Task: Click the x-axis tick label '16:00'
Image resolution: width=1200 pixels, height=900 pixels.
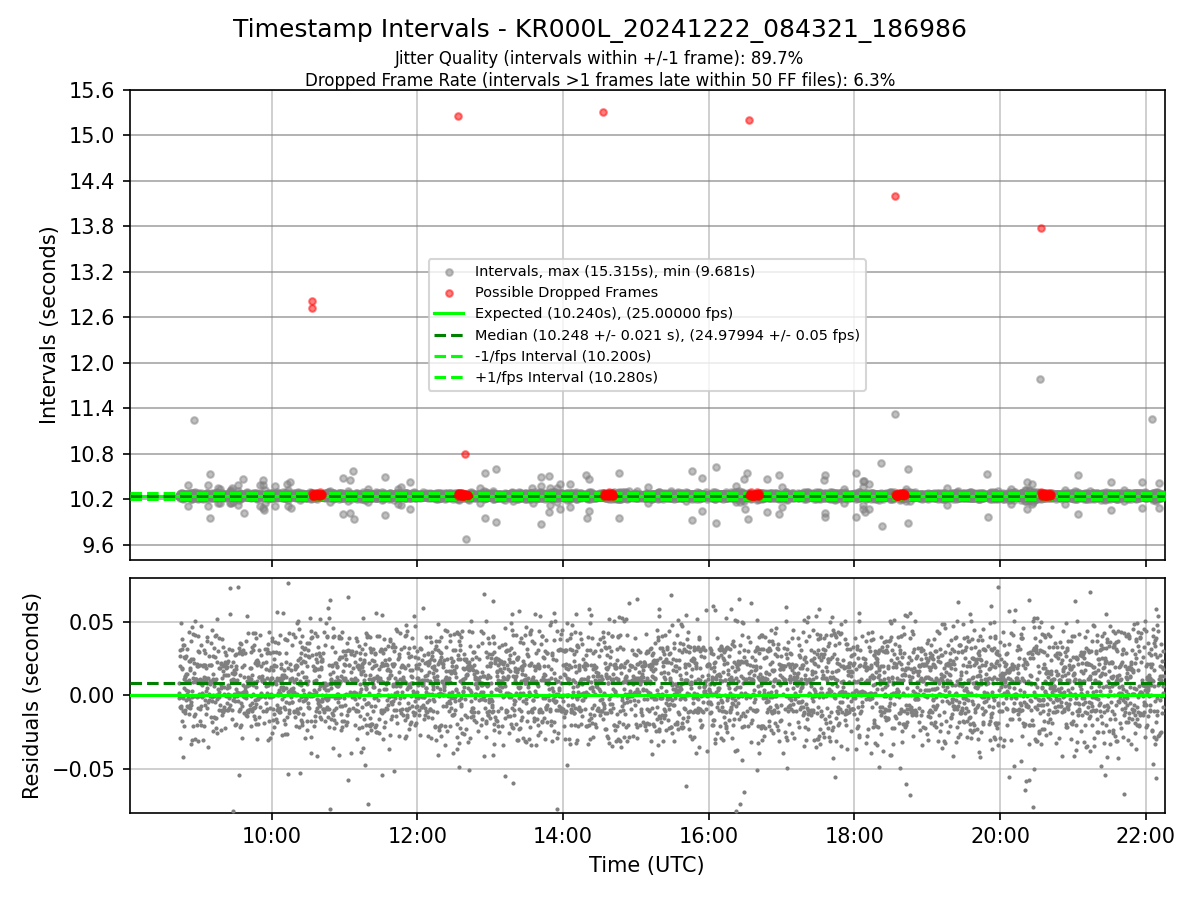Action: [708, 835]
